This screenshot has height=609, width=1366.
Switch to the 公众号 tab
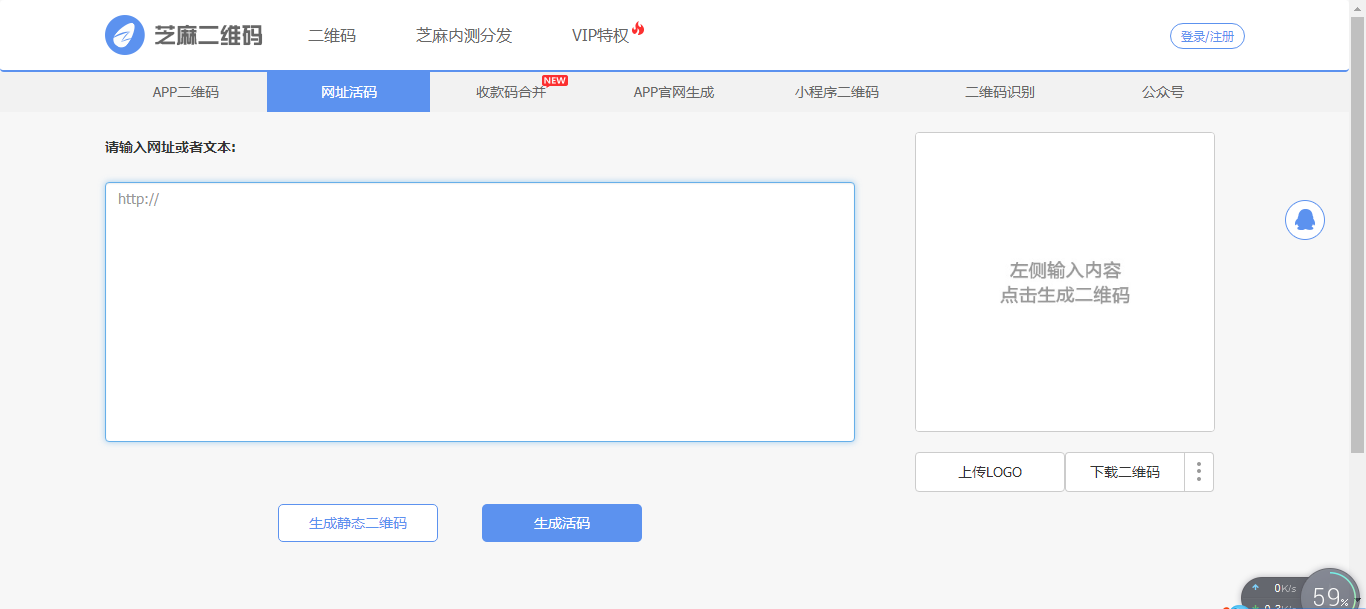pos(1163,92)
